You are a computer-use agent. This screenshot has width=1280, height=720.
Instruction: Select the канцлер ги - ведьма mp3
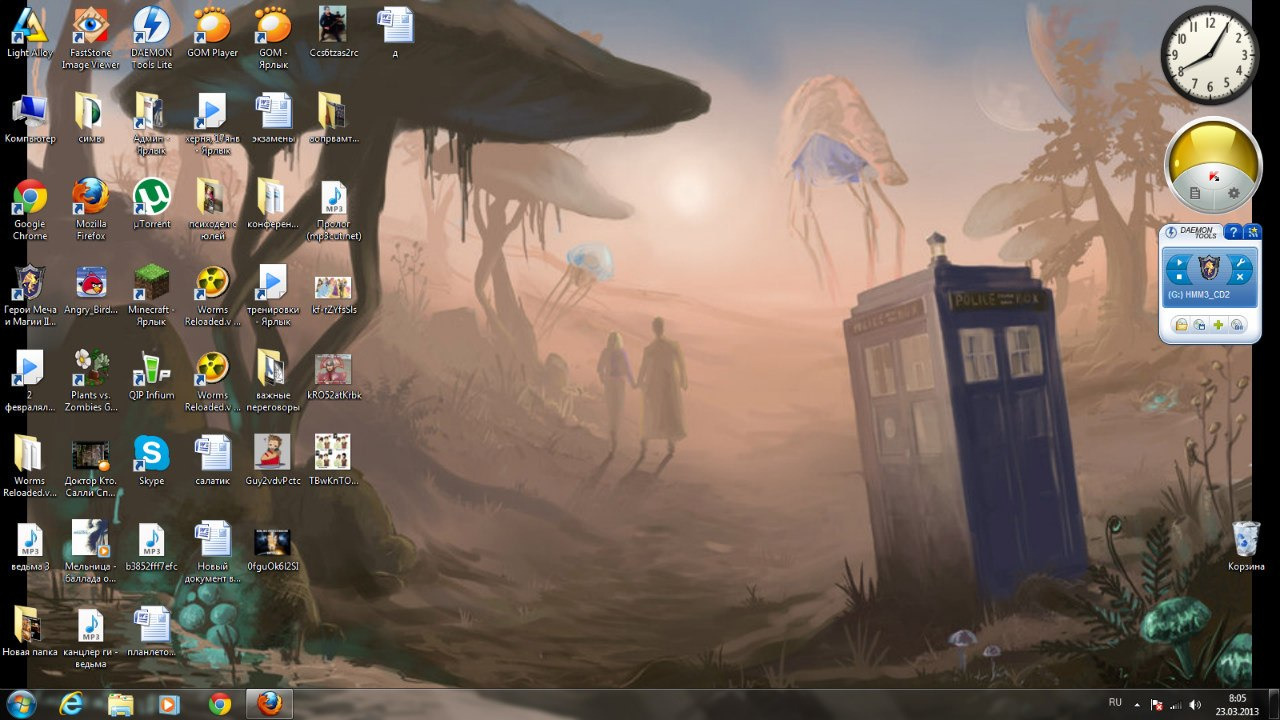tap(91, 637)
